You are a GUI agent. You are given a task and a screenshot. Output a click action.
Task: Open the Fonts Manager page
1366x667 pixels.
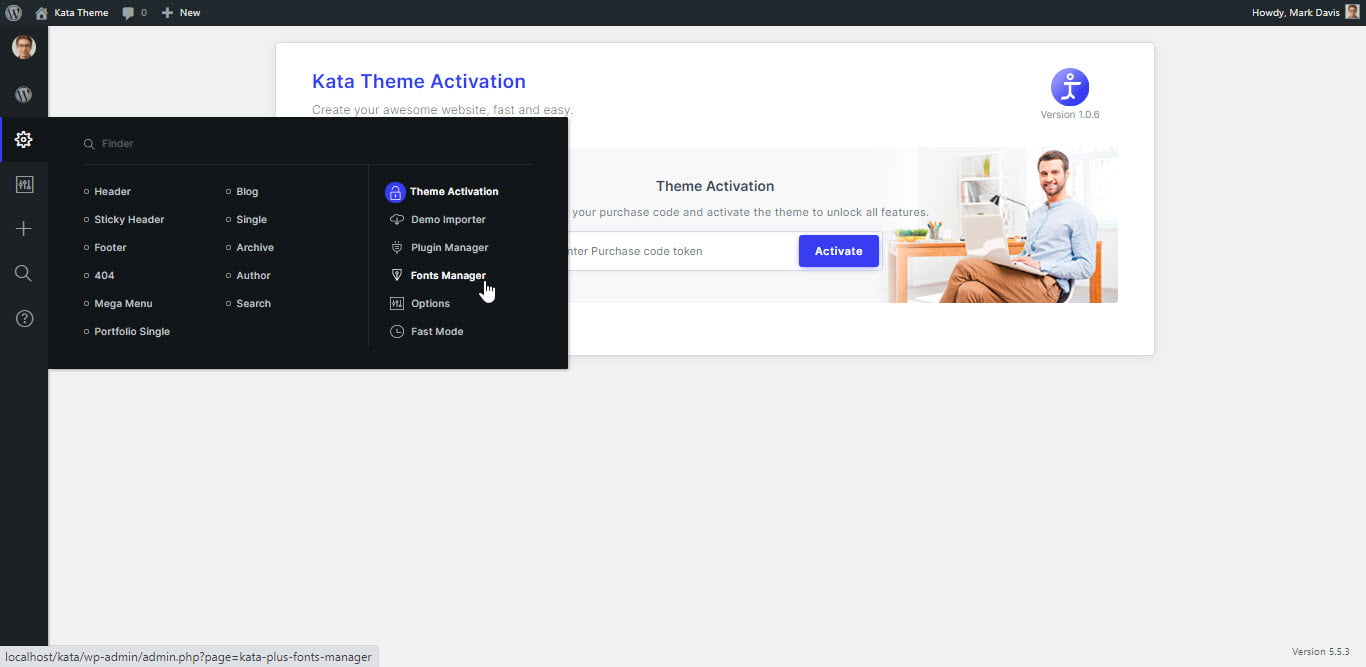[x=448, y=275]
